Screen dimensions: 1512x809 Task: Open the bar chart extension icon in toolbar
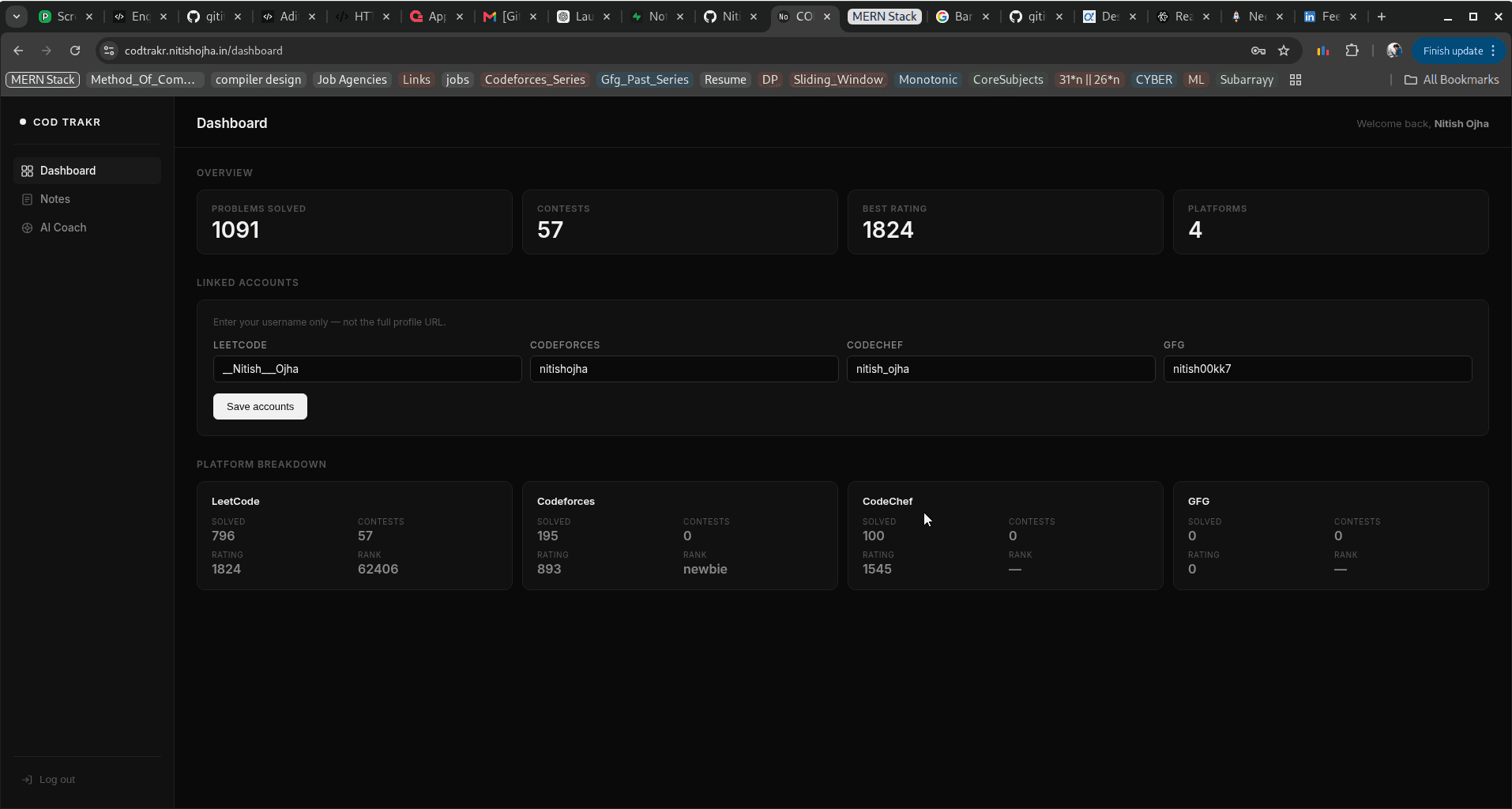pyautogui.click(x=1322, y=51)
